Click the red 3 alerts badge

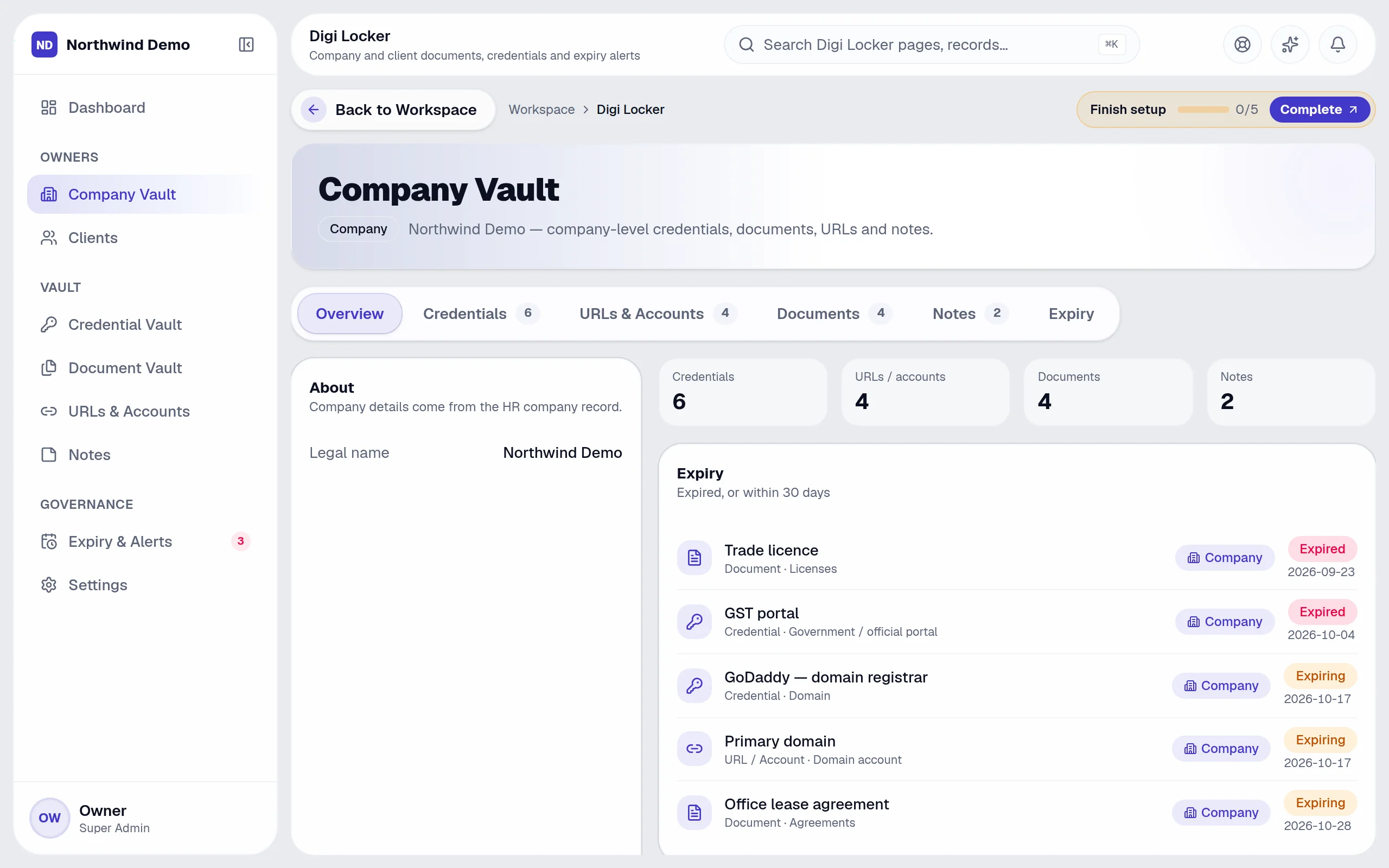tap(240, 541)
